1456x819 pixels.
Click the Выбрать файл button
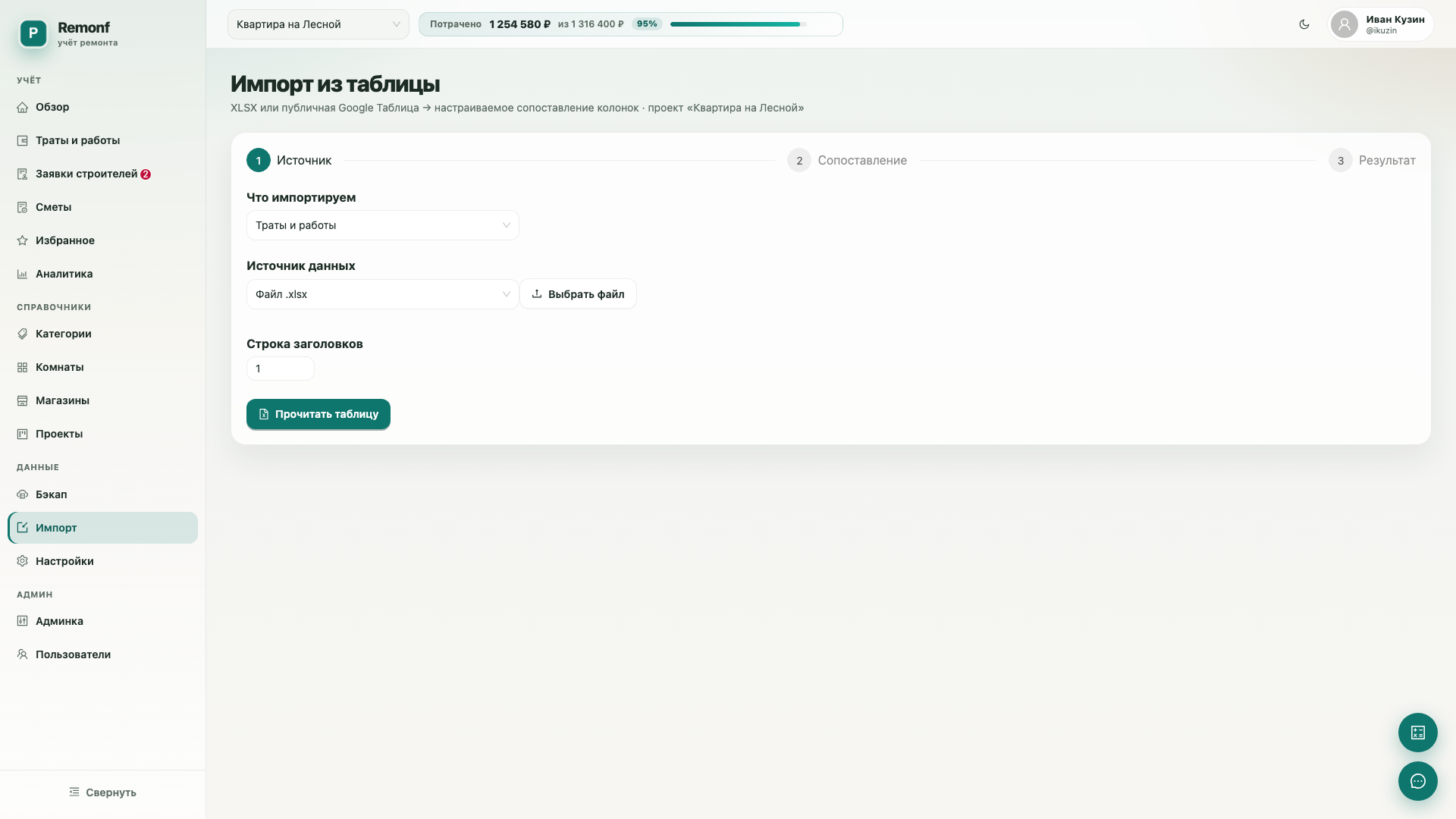tap(578, 294)
